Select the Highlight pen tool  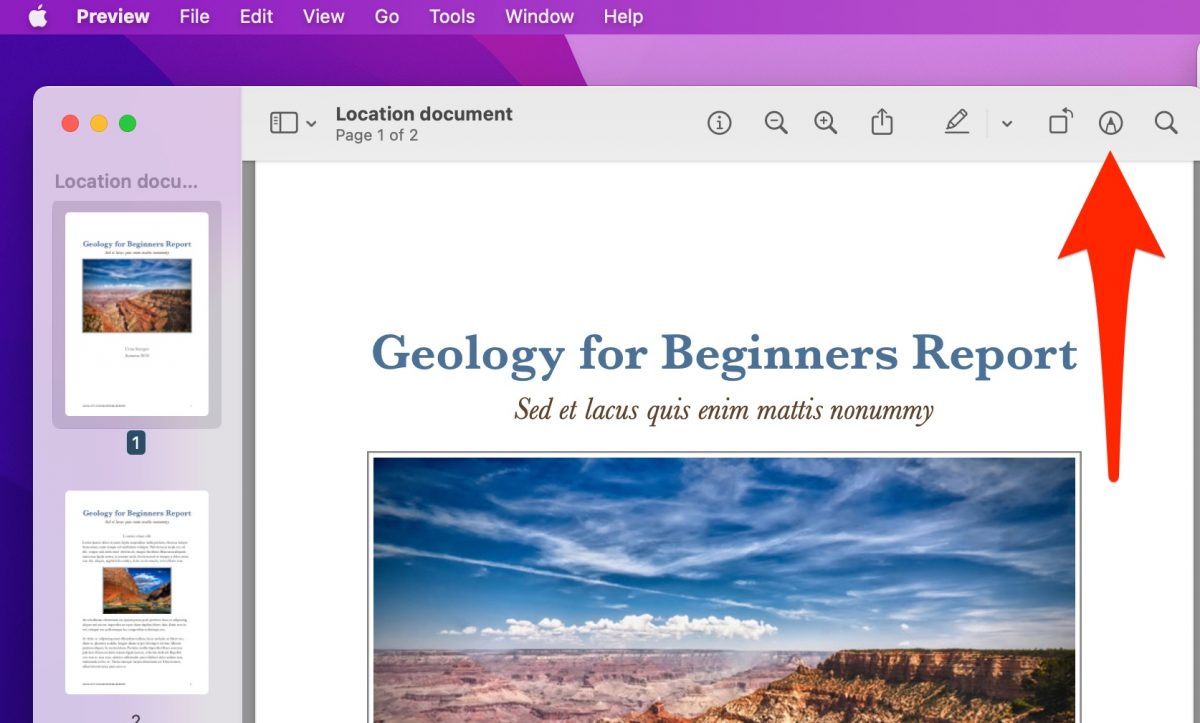click(957, 122)
